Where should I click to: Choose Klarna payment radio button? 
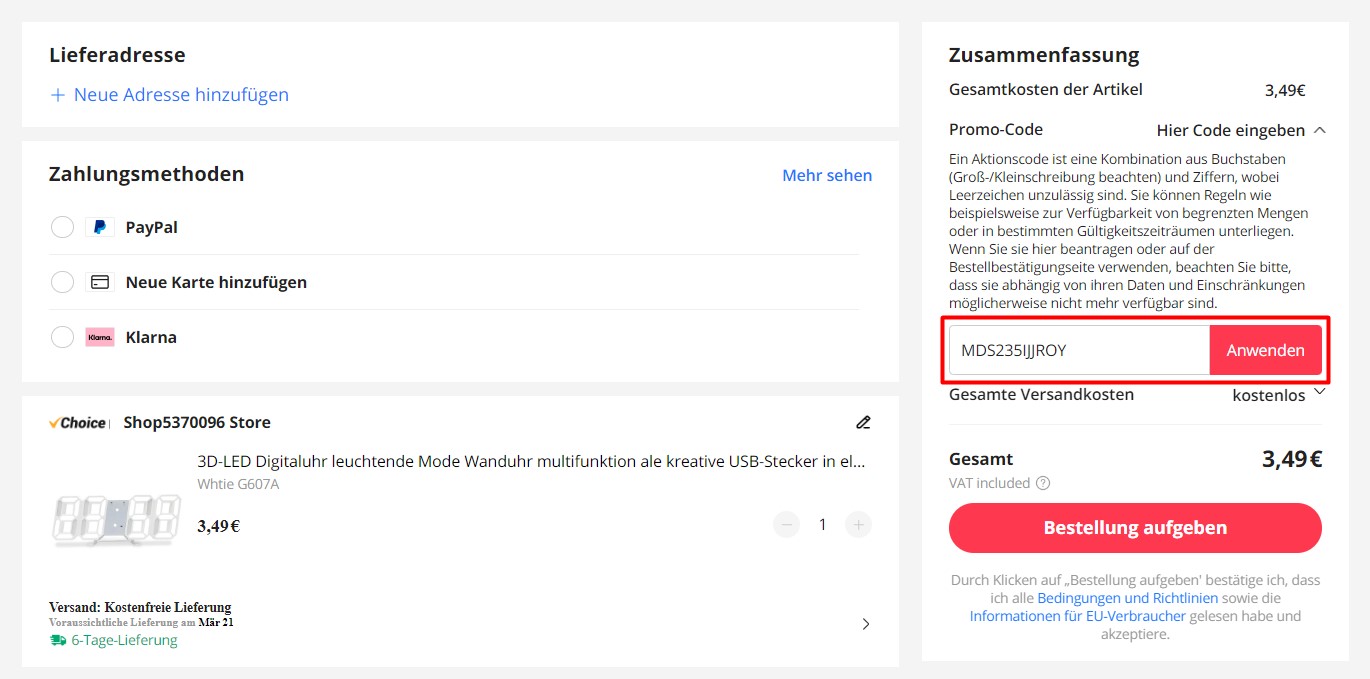click(x=62, y=337)
